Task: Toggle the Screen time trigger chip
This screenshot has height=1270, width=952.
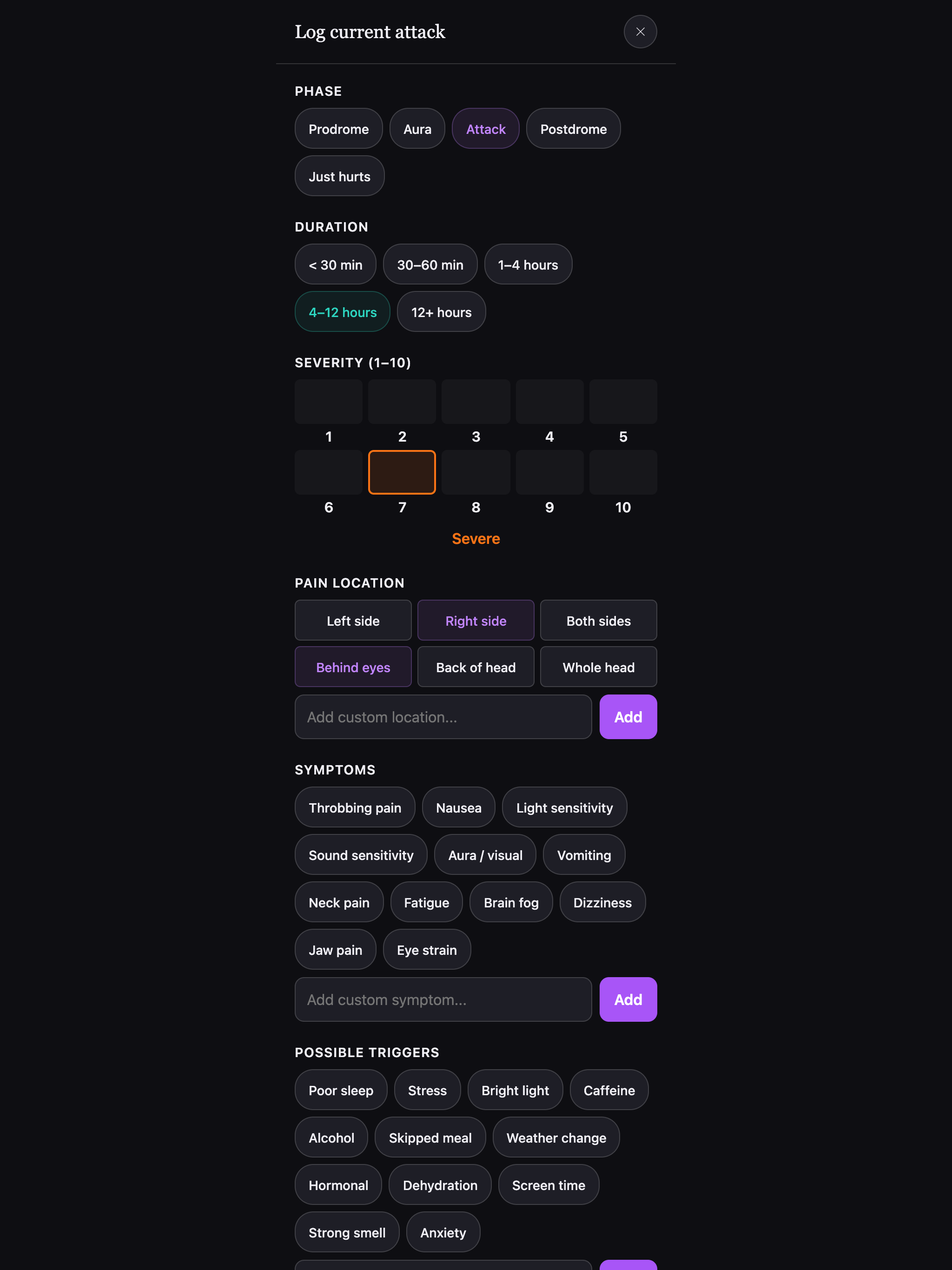Action: [x=549, y=1184]
